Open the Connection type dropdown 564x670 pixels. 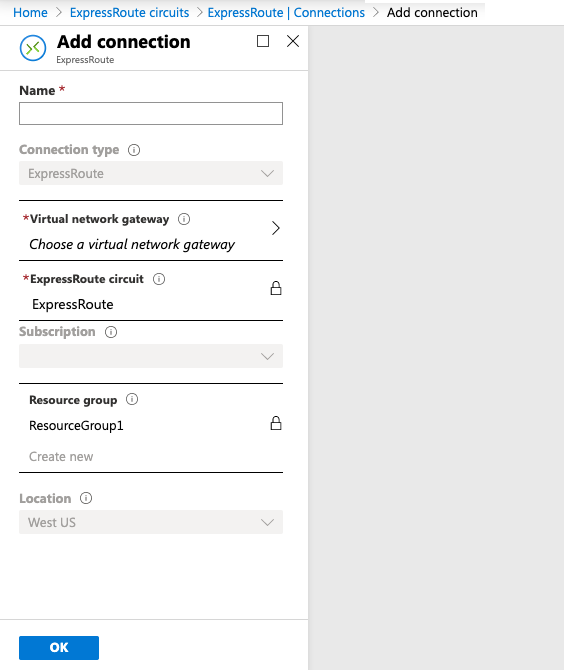151,173
